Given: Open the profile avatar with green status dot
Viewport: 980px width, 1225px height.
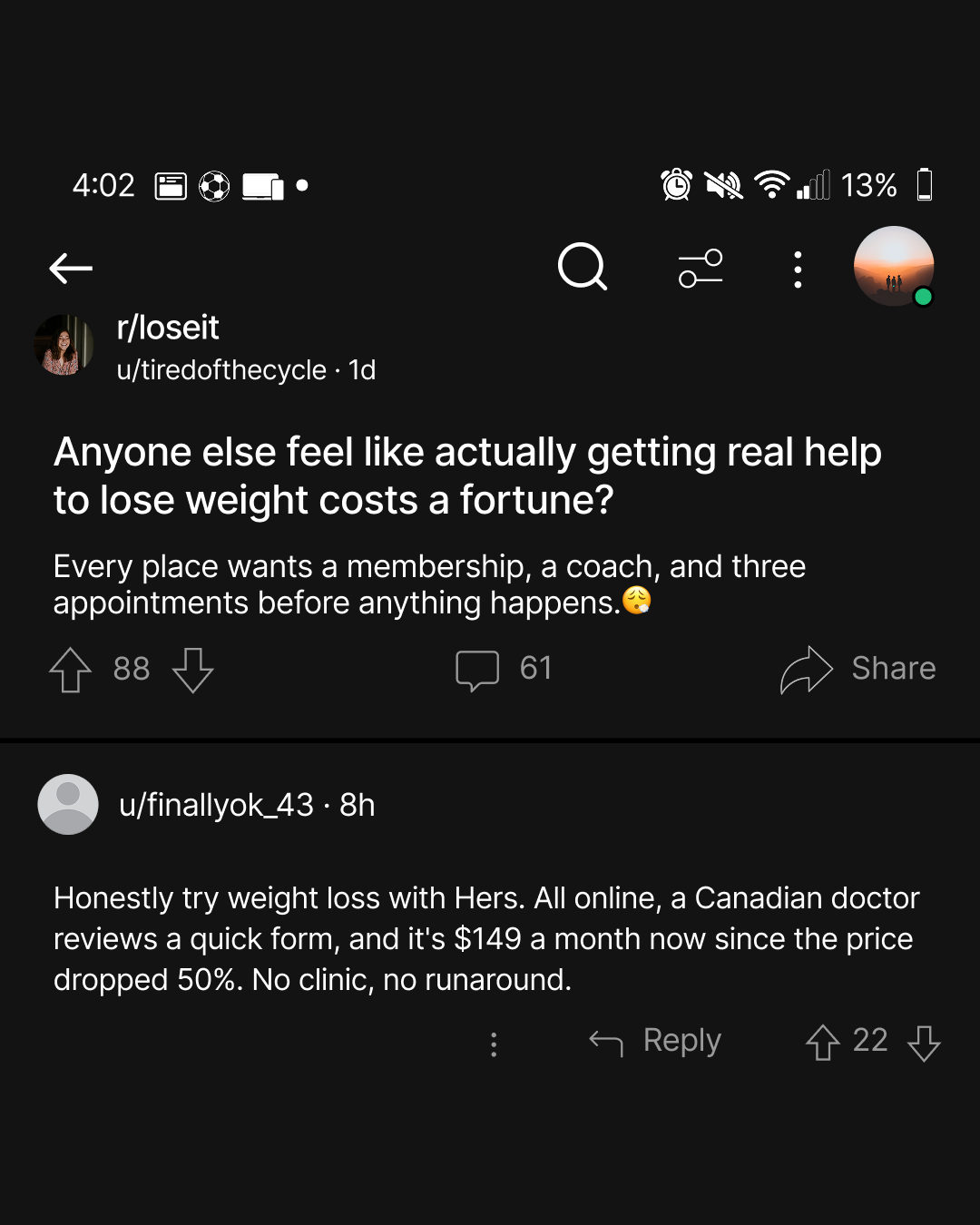Looking at the screenshot, I should pos(894,266).
